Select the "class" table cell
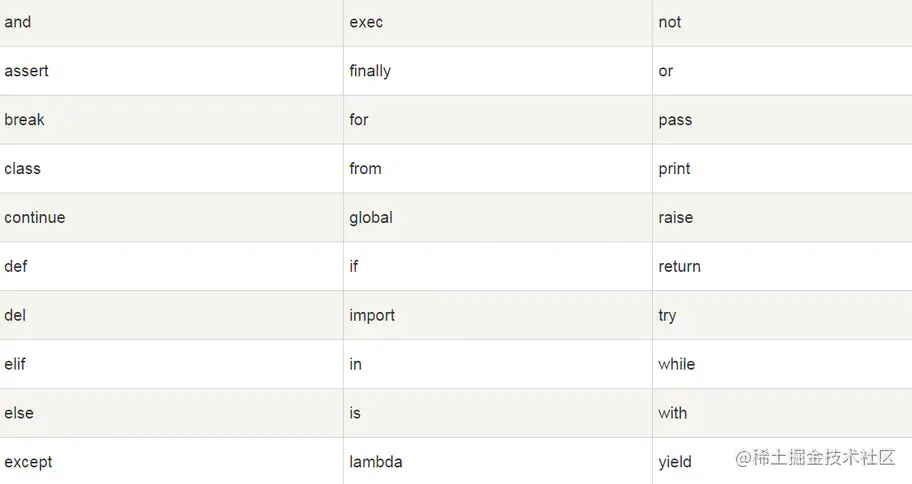Viewport: 912px width, 484px height. coord(22,169)
